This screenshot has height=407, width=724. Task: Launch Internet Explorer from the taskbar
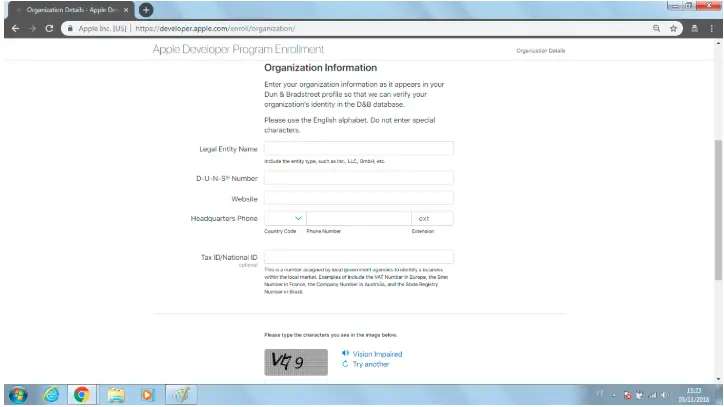pyautogui.click(x=51, y=395)
